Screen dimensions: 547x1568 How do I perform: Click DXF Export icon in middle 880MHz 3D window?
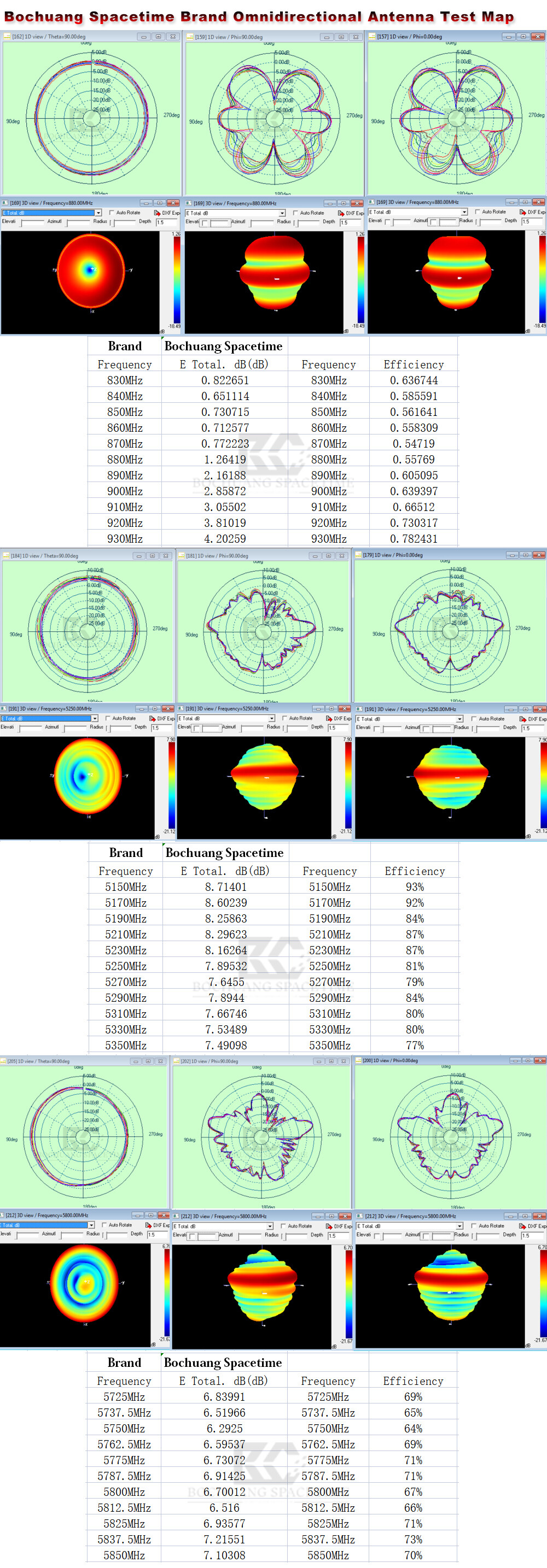click(x=341, y=213)
